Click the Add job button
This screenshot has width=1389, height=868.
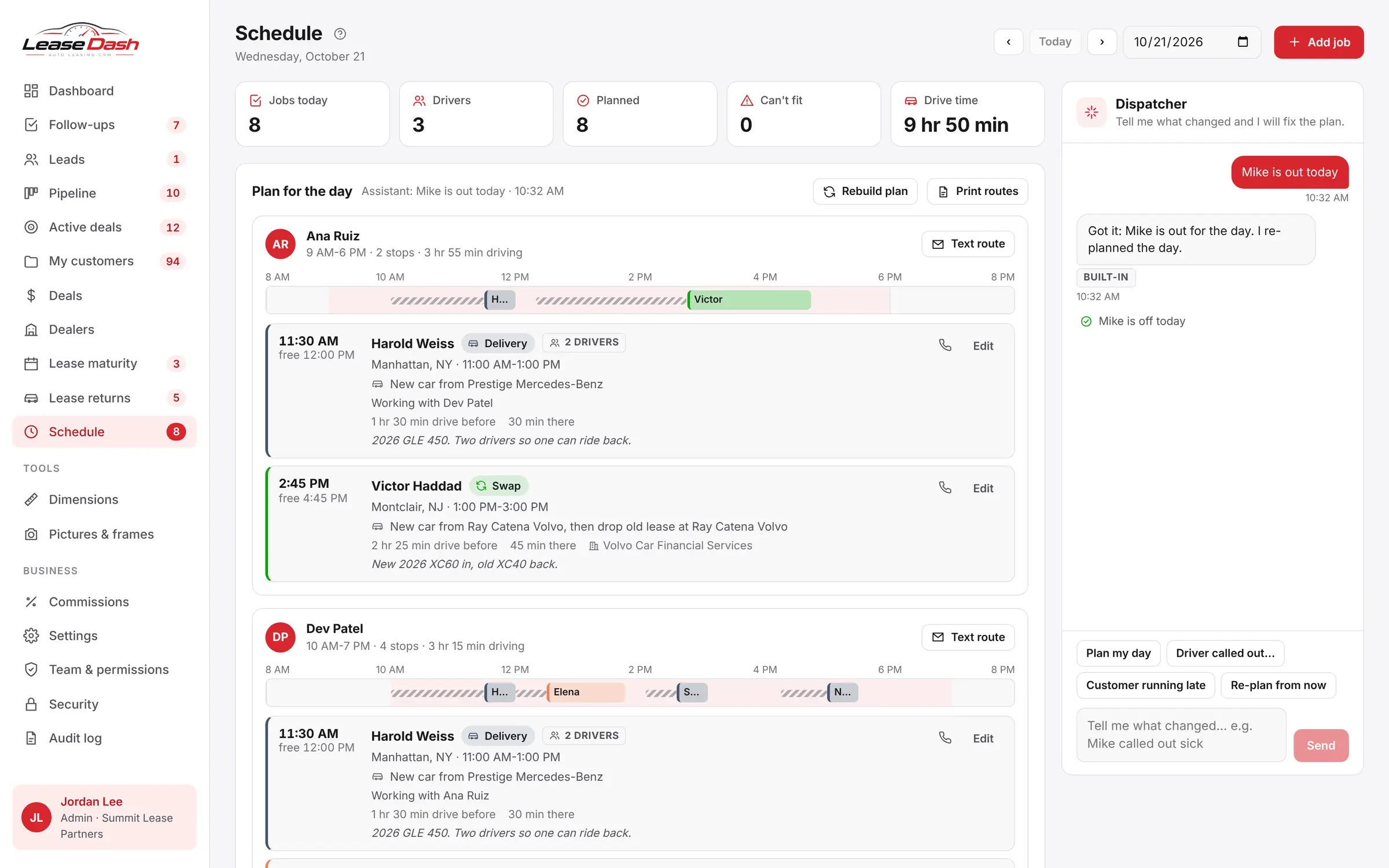[x=1318, y=42]
